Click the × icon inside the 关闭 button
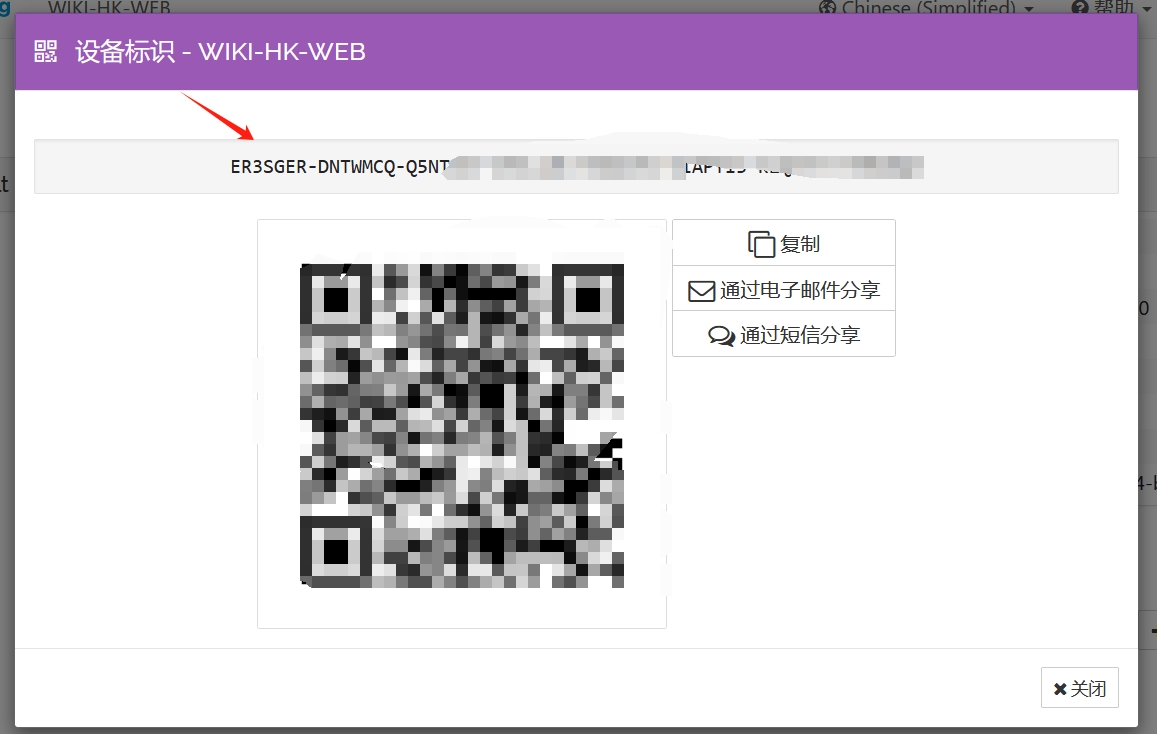 tap(1060, 688)
